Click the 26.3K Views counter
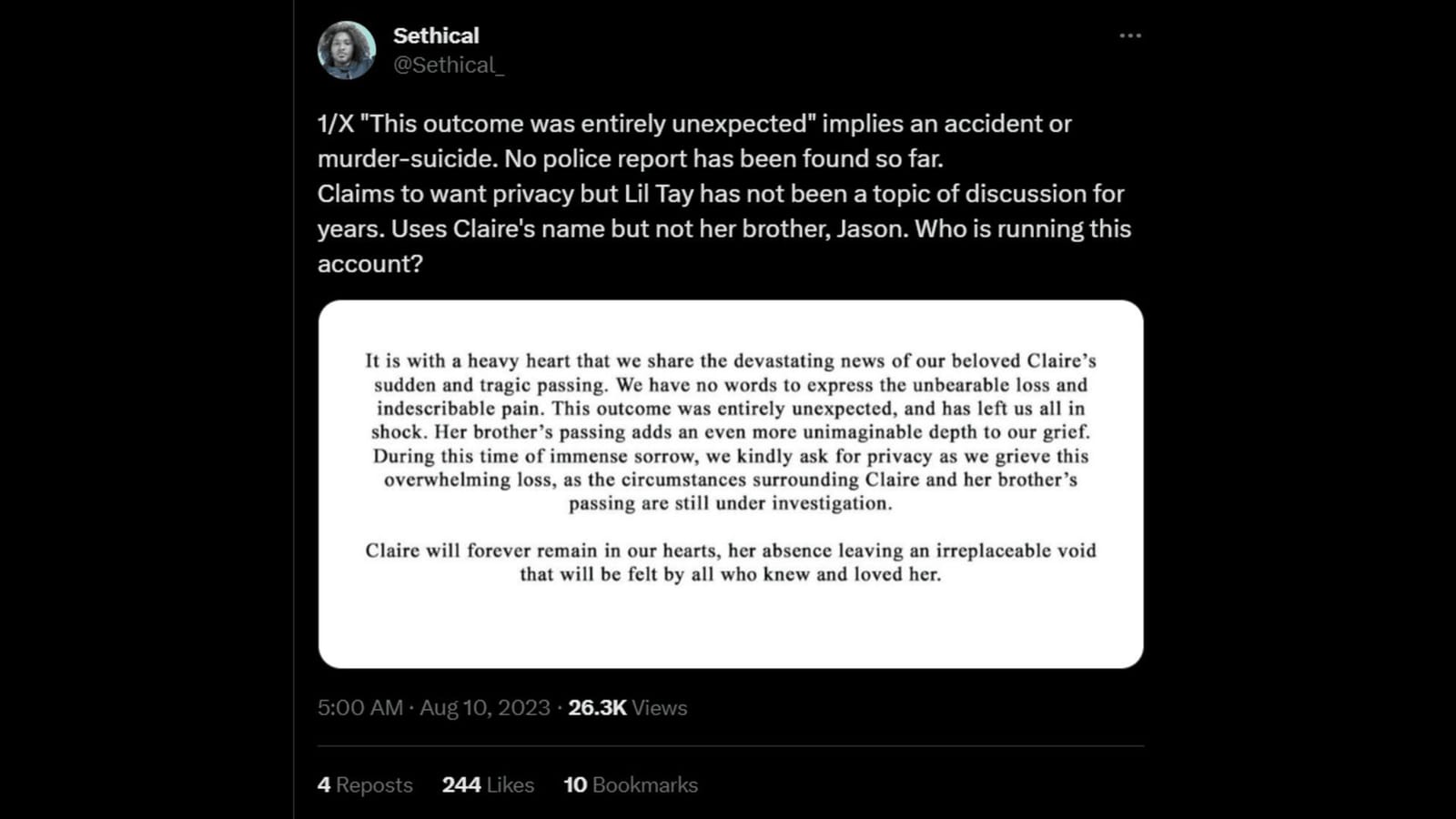Screen dimensions: 1456x819 (x=627, y=707)
